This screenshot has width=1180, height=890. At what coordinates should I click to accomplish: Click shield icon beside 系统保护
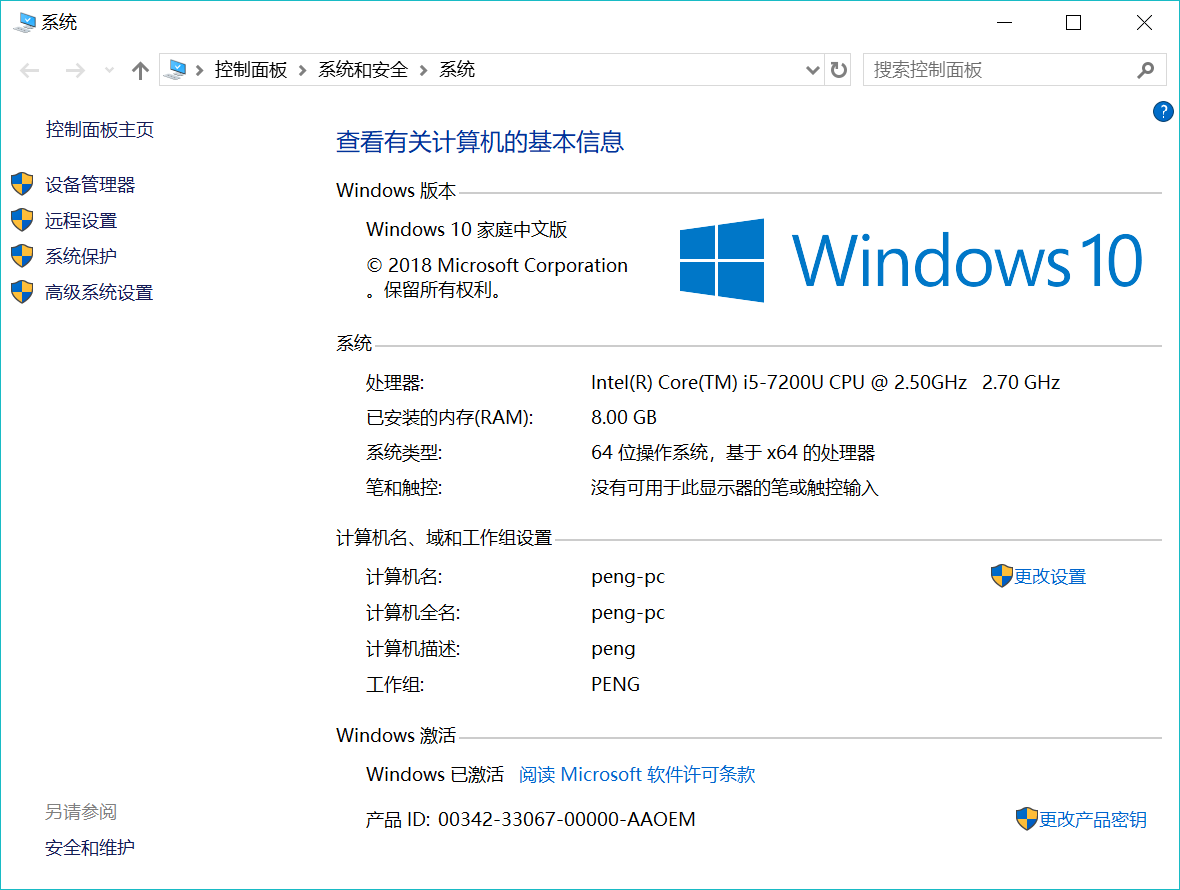point(23,256)
